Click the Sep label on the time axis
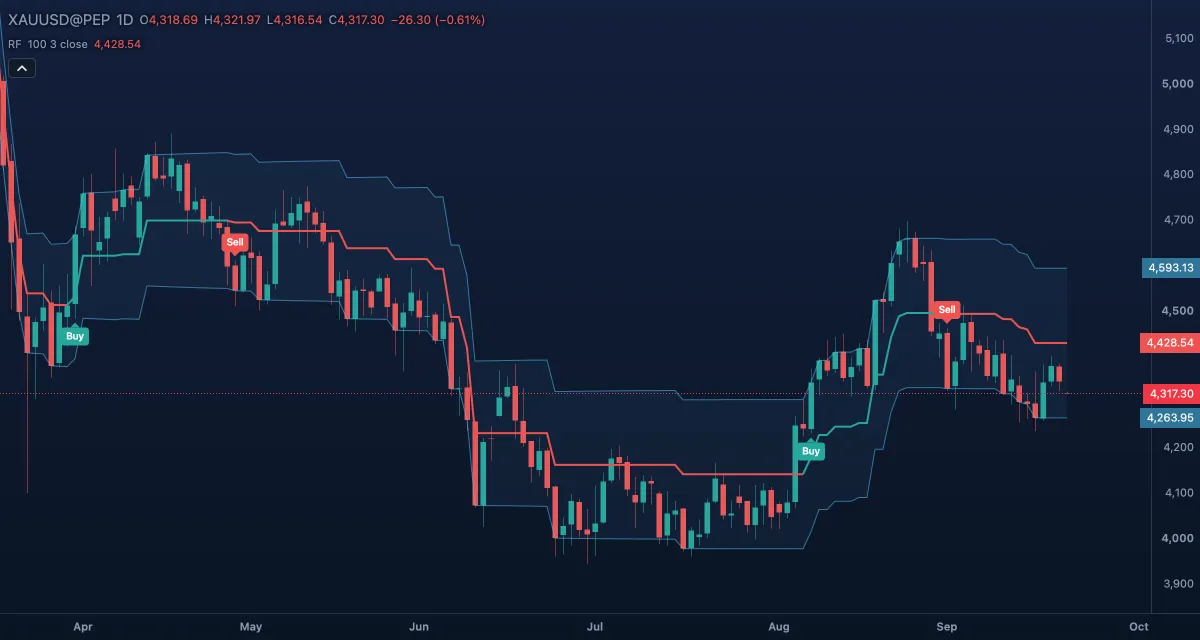This screenshot has height=640, width=1200. tap(946, 627)
